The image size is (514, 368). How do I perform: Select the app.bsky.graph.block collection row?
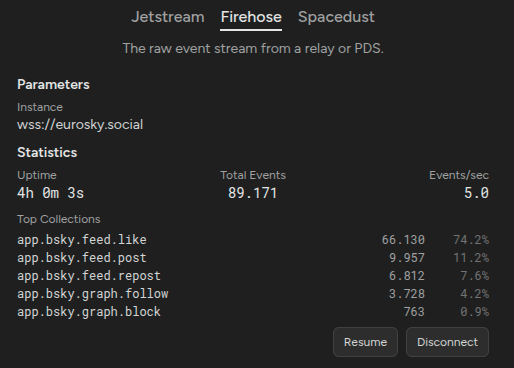(x=253, y=312)
